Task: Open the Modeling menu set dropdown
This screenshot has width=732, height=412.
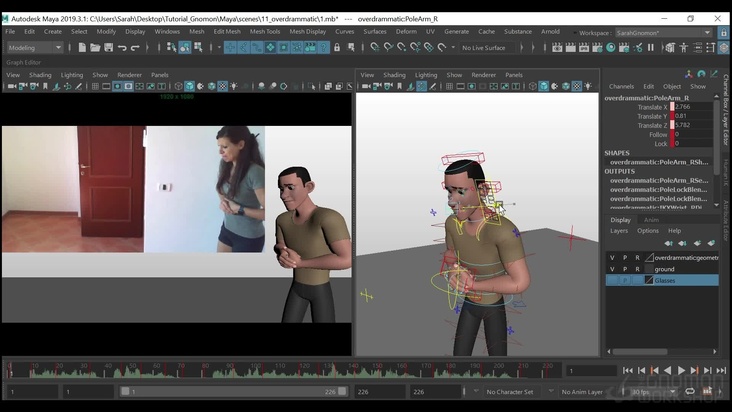Action: [x=35, y=48]
